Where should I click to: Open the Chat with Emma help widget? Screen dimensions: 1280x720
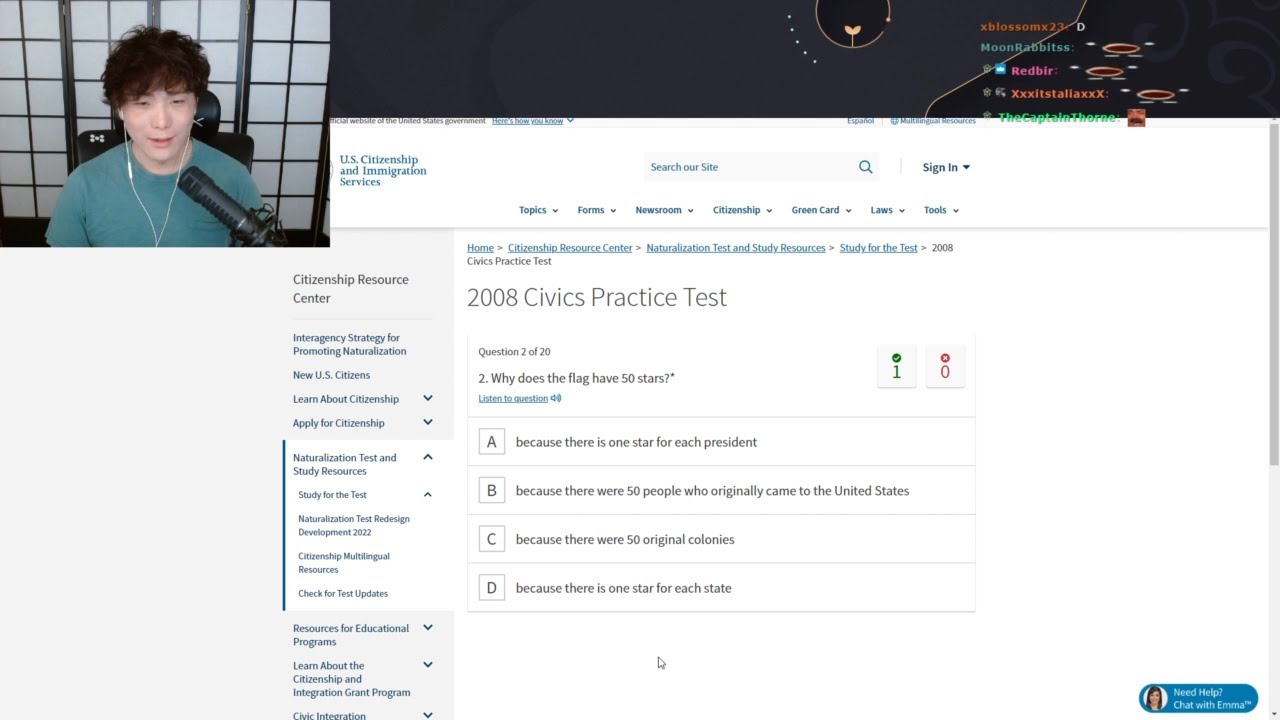click(x=1198, y=698)
